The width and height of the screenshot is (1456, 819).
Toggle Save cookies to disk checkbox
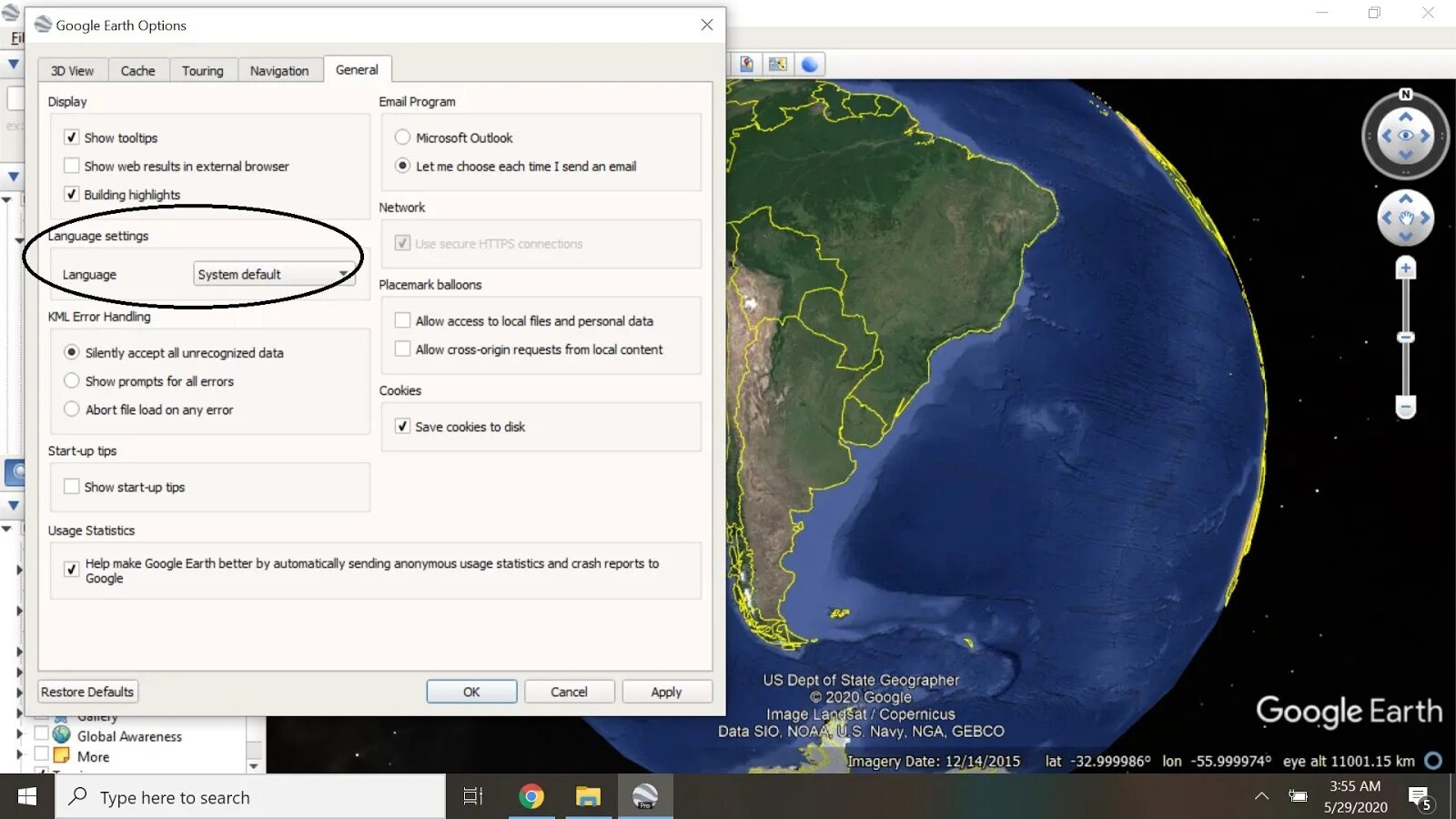pos(402,426)
